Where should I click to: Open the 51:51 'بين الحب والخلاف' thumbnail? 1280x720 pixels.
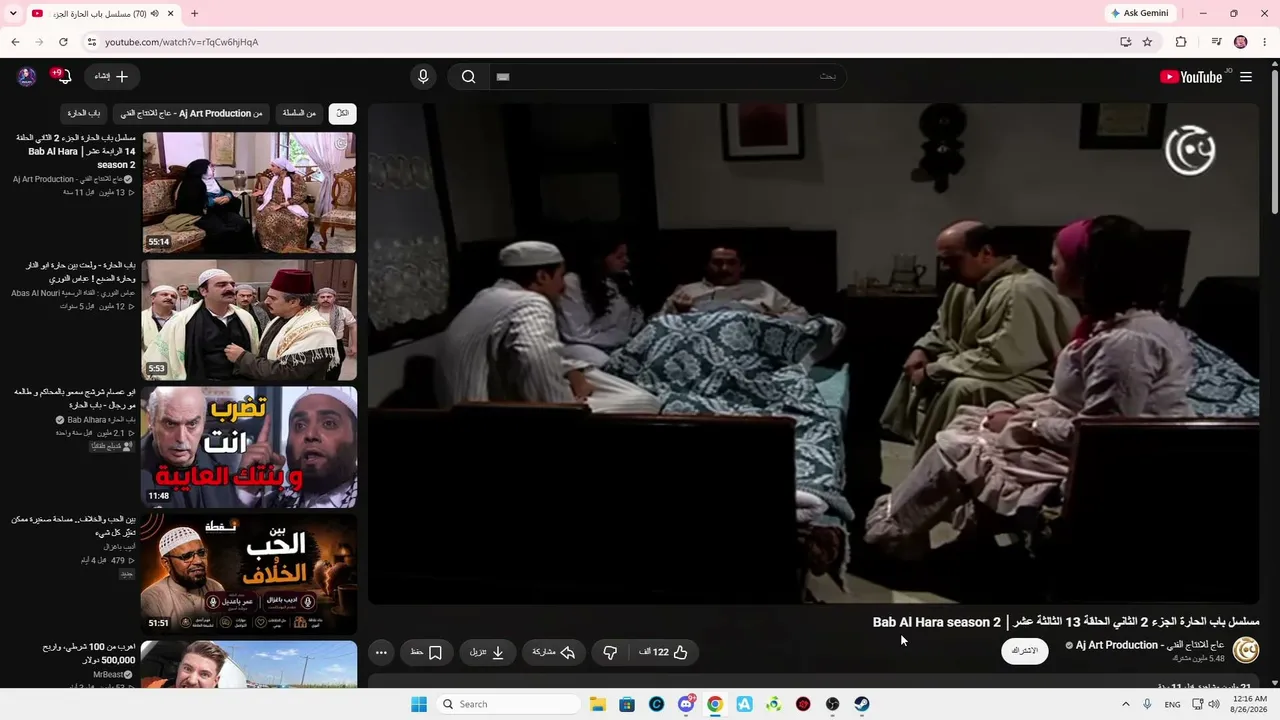click(x=249, y=574)
